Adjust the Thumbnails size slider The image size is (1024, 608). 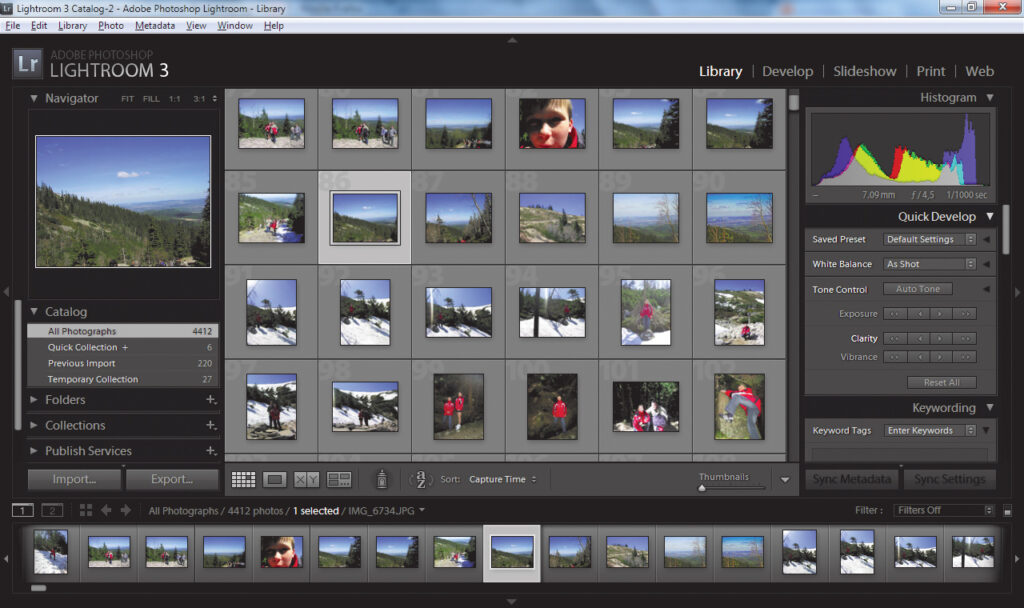pos(702,487)
